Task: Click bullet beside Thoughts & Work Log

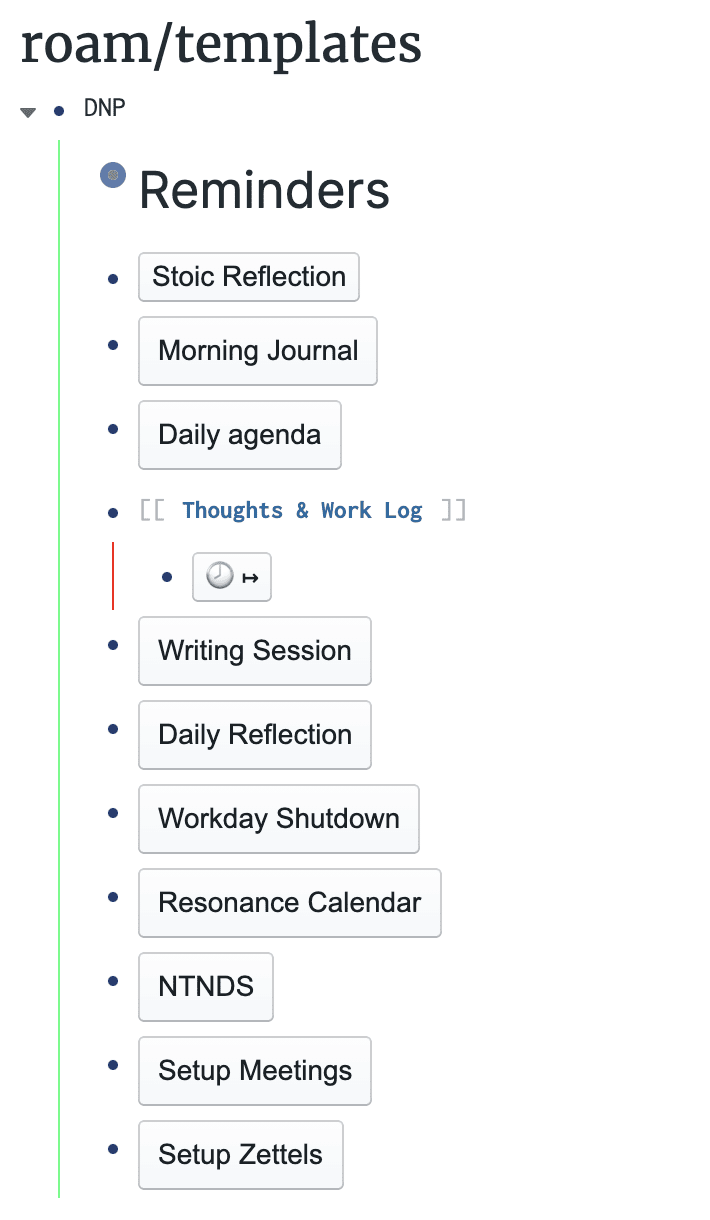Action: tap(113, 513)
